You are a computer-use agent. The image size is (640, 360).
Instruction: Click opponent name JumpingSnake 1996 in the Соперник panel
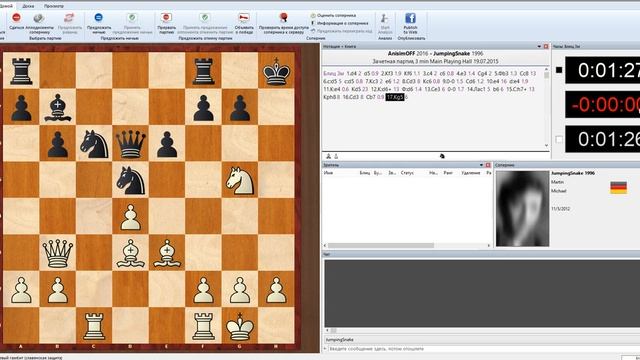tap(573, 173)
